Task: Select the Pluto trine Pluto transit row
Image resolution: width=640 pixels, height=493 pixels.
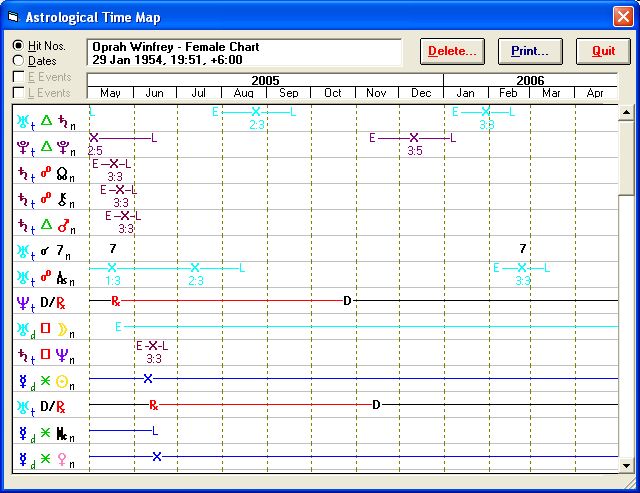Action: click(45, 147)
